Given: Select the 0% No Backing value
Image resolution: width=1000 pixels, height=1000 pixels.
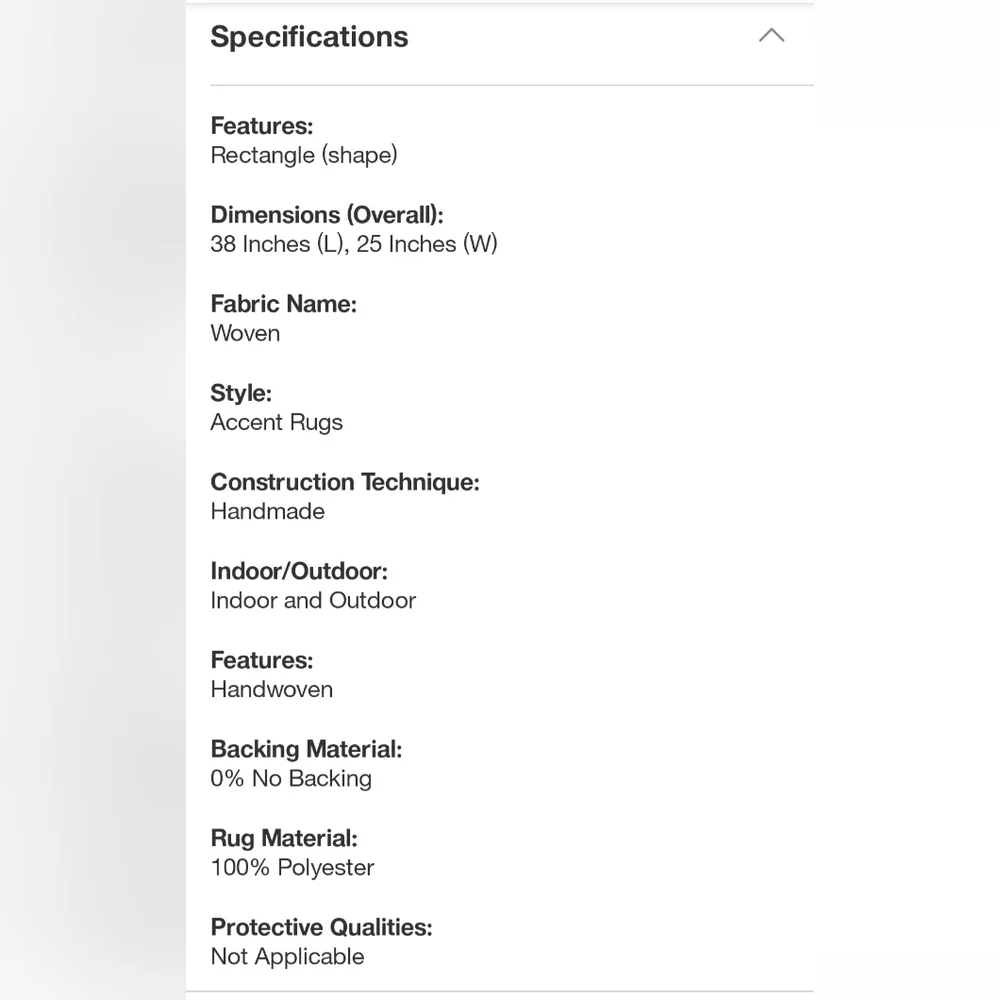Looking at the screenshot, I should [291, 778].
